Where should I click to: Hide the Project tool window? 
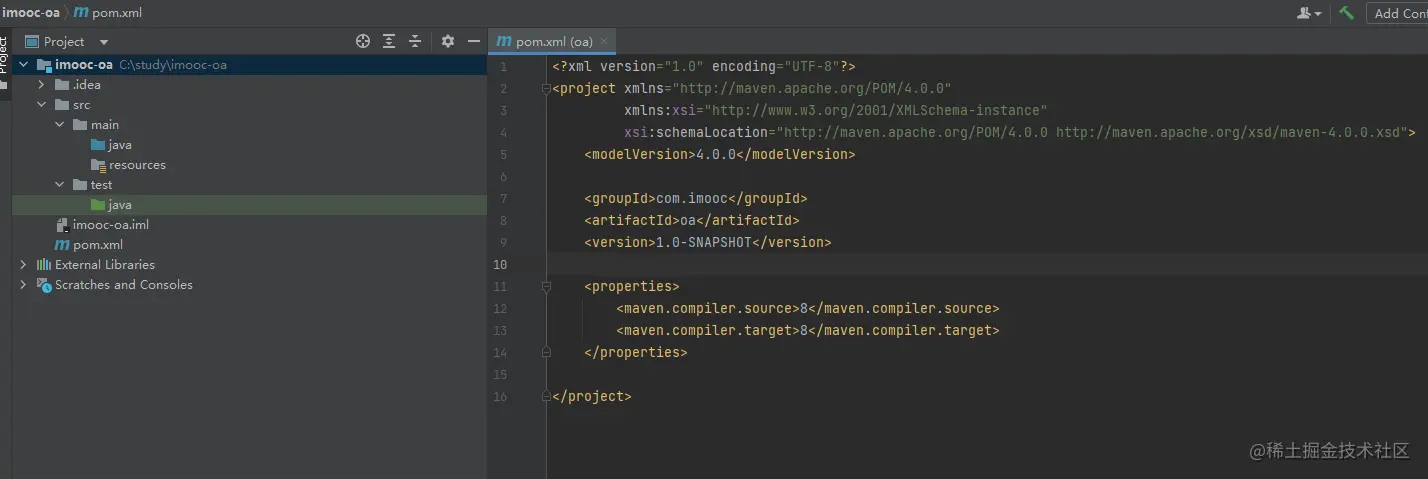[474, 41]
